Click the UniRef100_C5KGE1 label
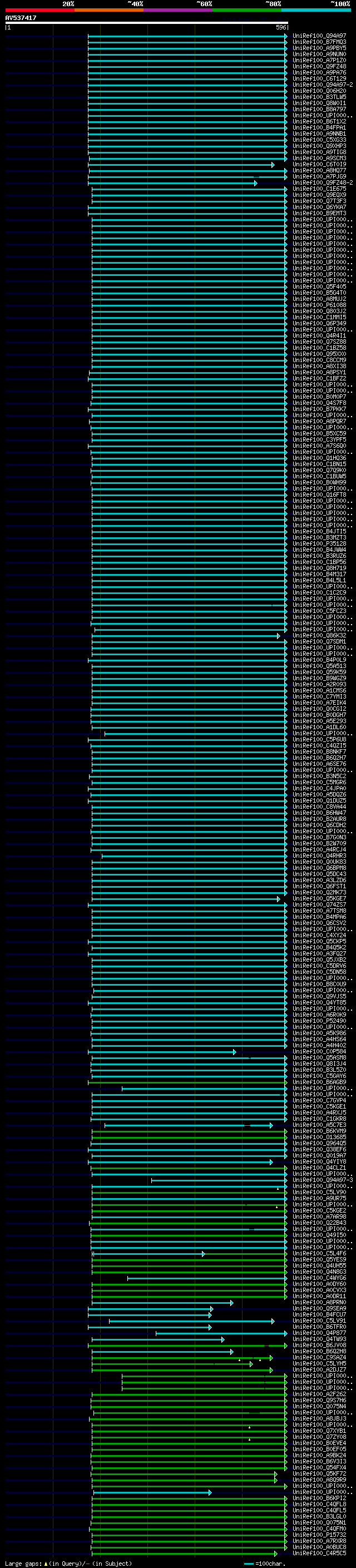 [319, 1106]
